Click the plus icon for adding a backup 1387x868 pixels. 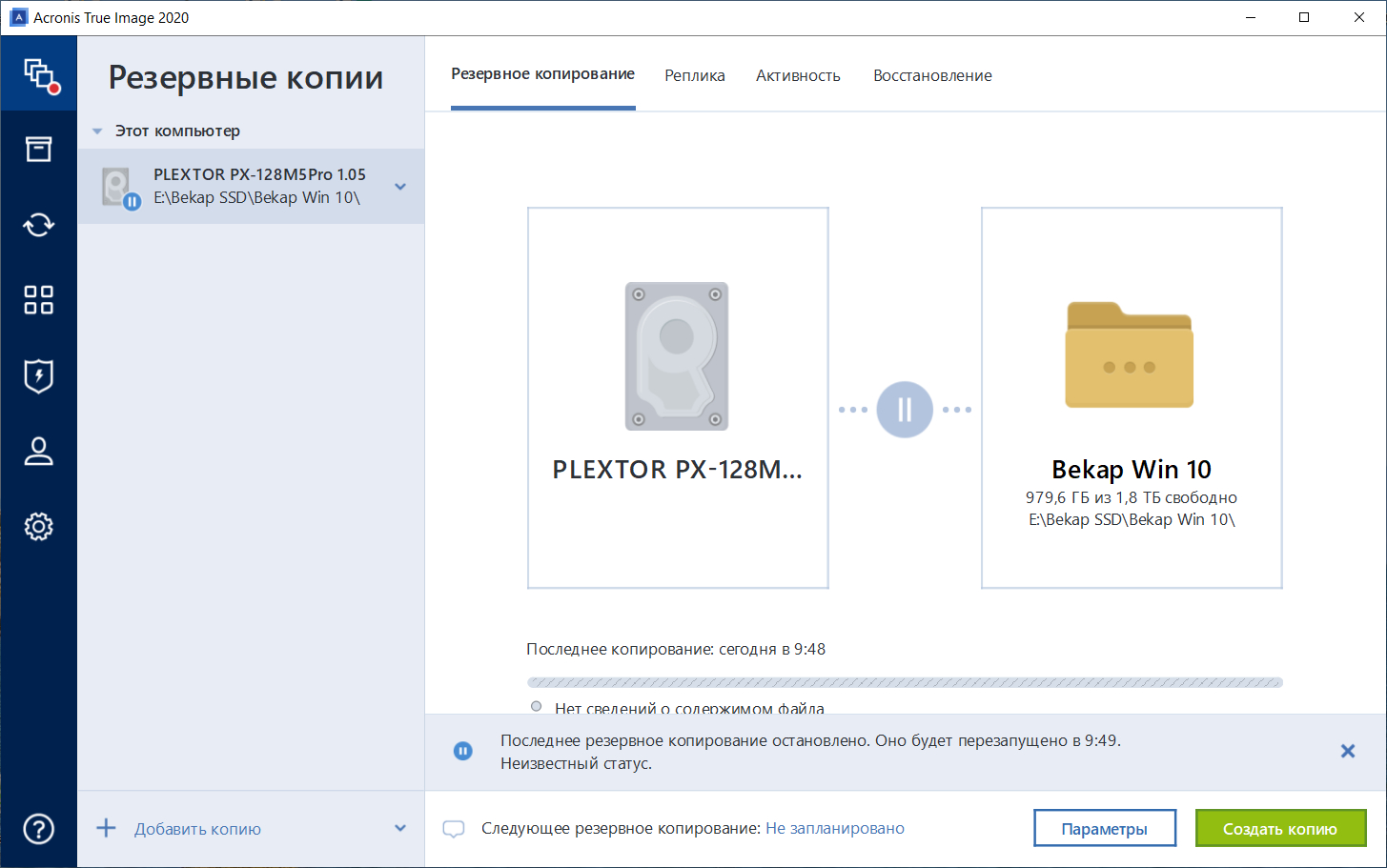pos(107,828)
